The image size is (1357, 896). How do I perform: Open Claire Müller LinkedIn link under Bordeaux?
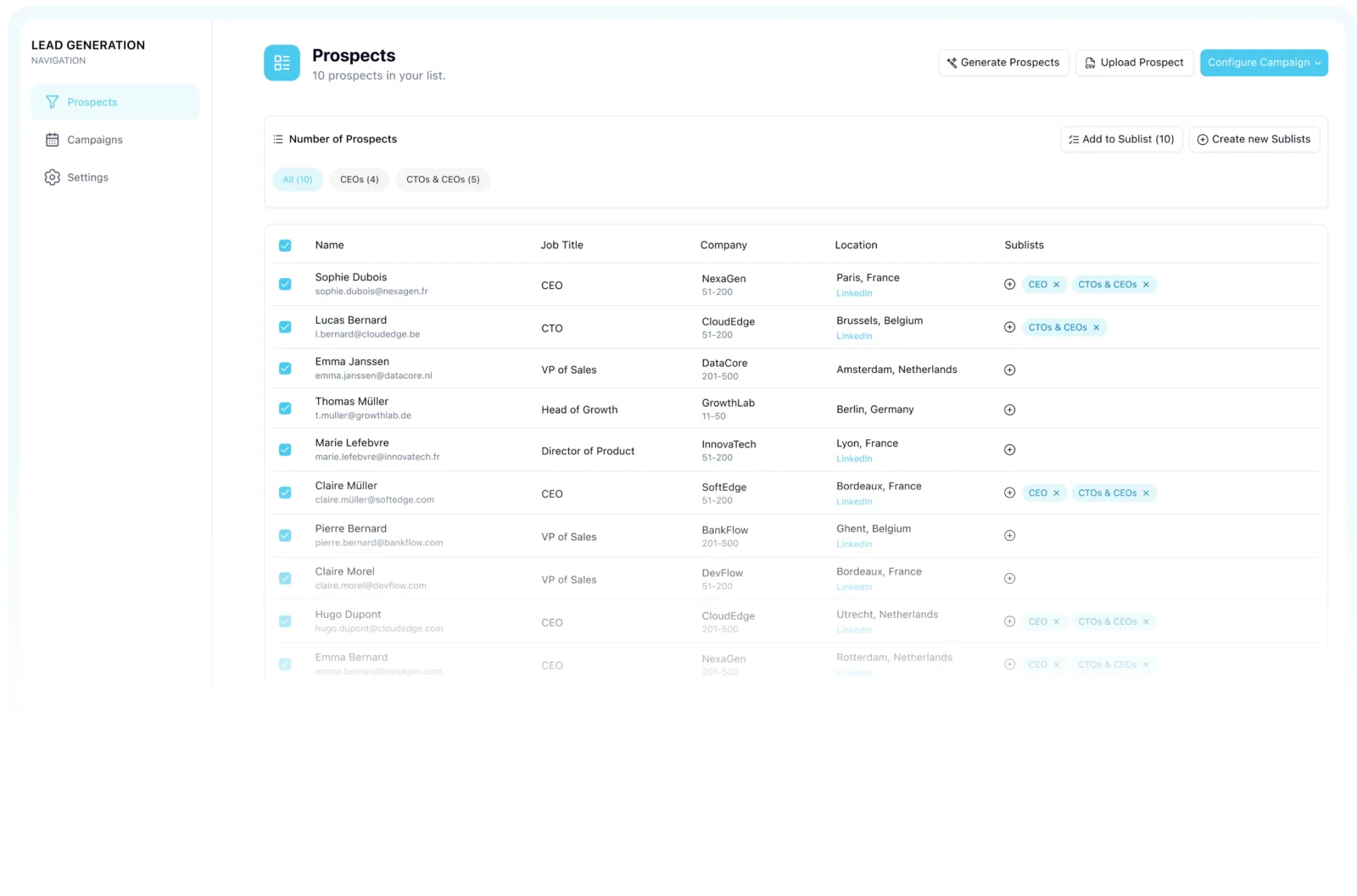tap(854, 502)
